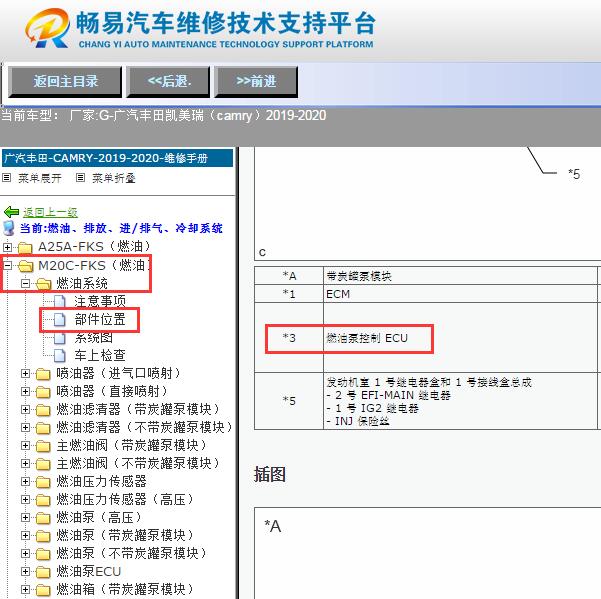Click the 喷油器（进气口喷射）folder icon

(43, 374)
